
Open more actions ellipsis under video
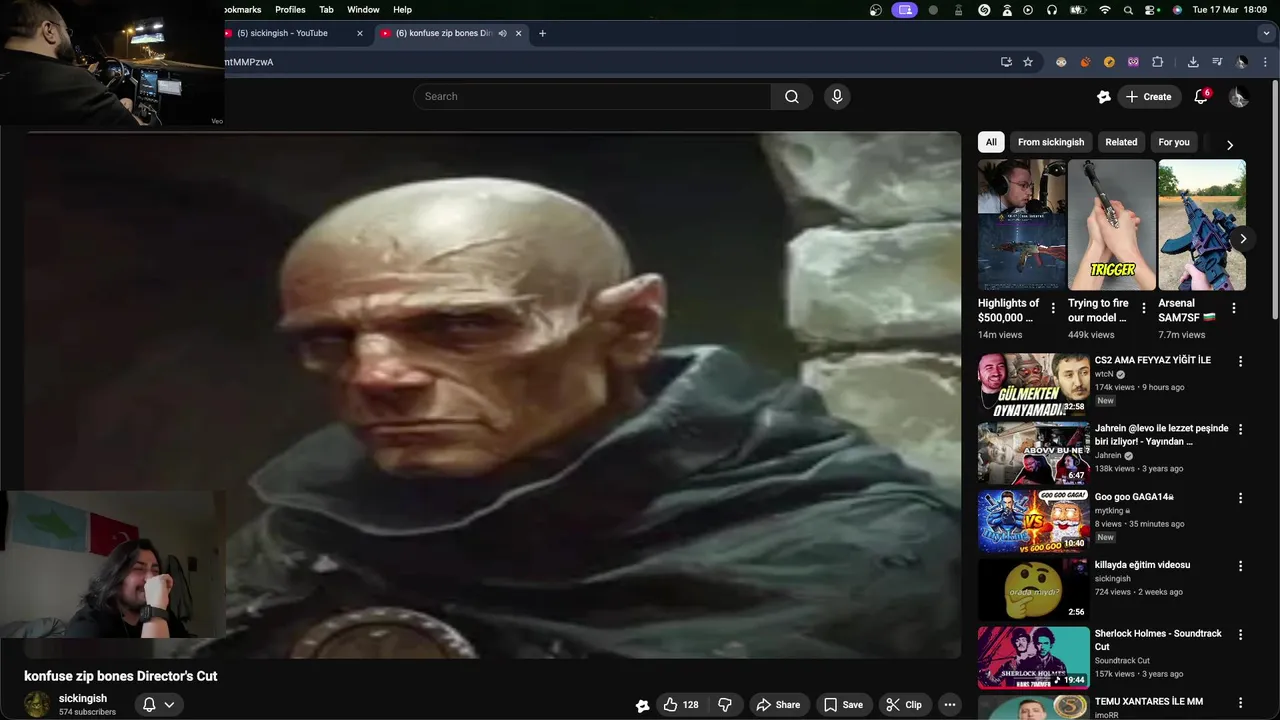950,705
